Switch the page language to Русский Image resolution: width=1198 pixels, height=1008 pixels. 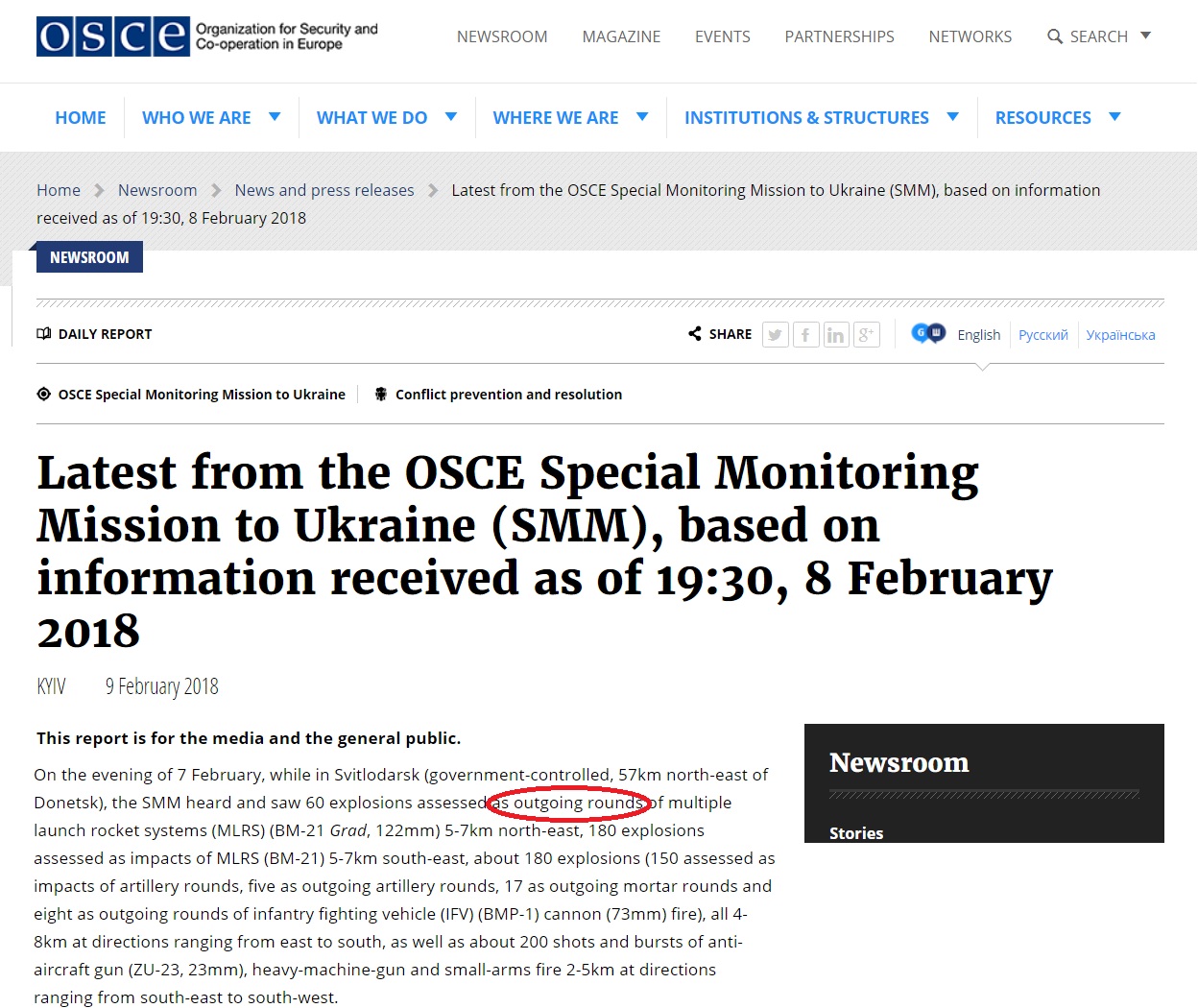1042,335
